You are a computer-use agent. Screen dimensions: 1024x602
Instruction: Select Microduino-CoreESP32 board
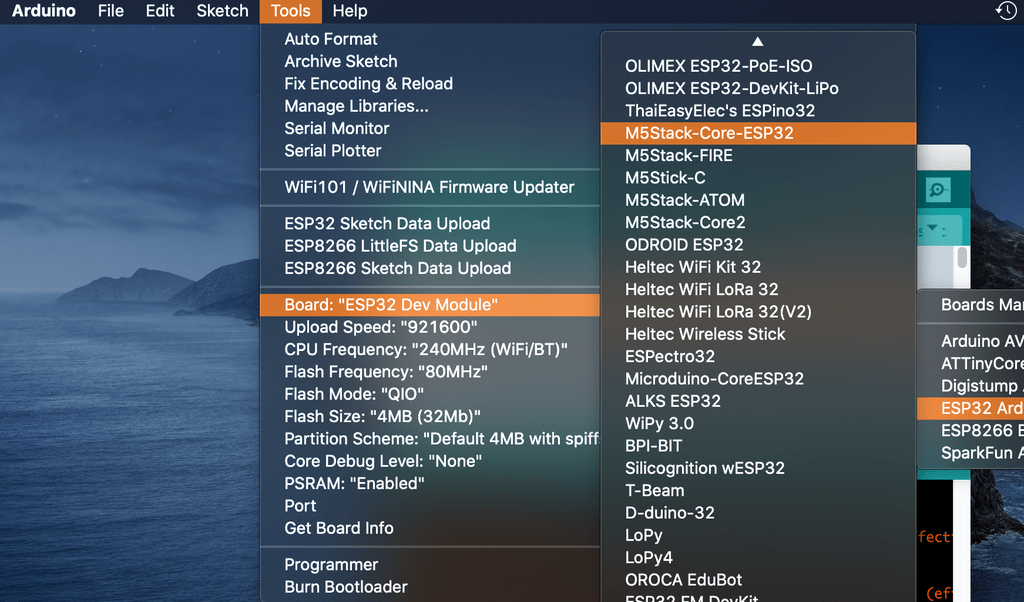click(758, 379)
